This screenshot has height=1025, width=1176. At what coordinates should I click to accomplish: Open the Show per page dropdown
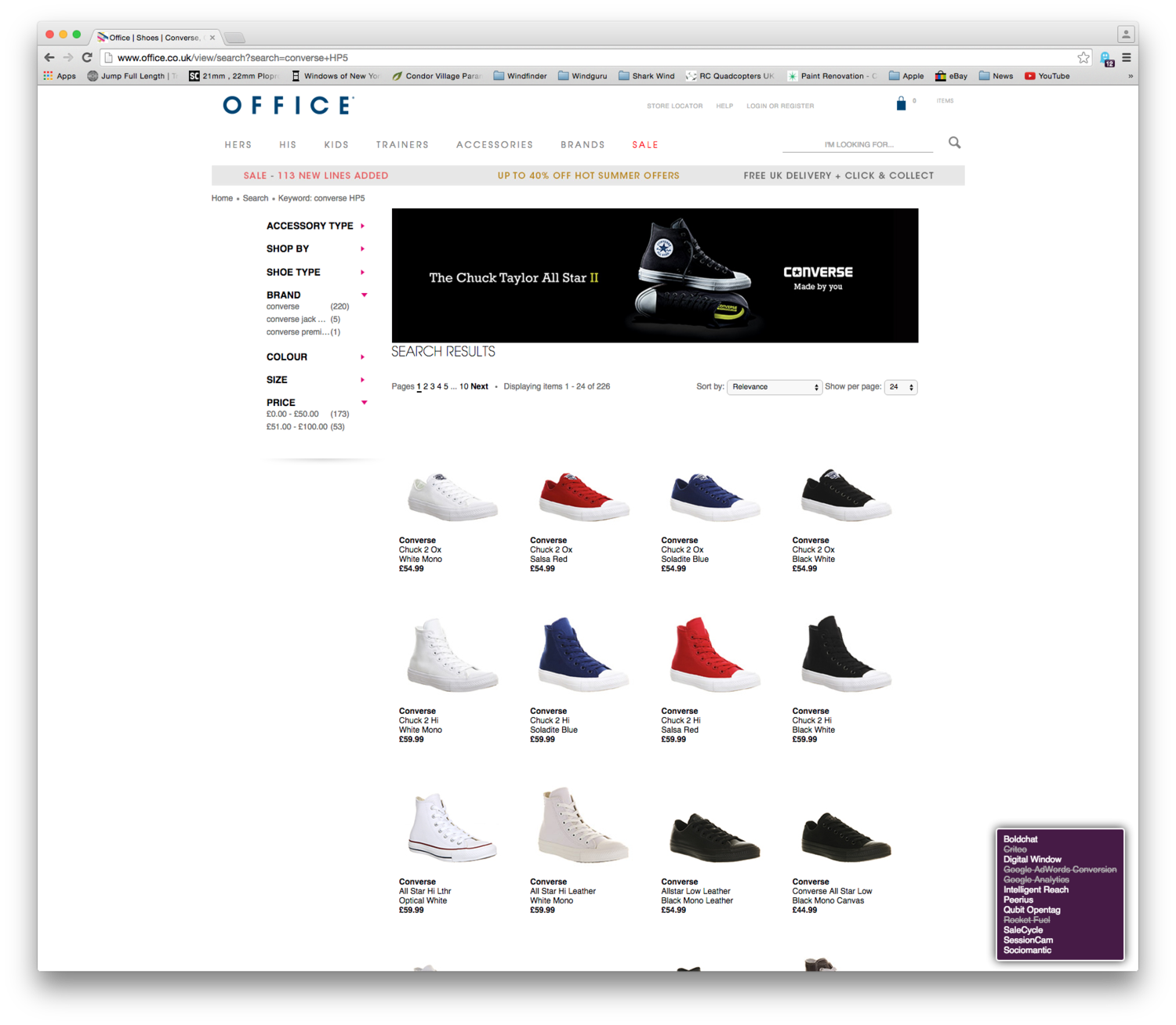click(x=901, y=387)
